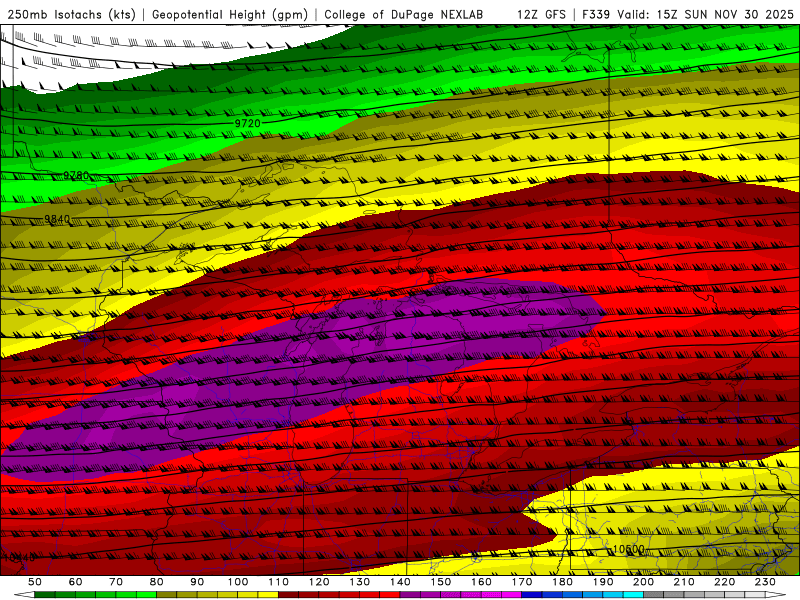
Task: Click the 100 knot legend value
Action: [238, 582]
